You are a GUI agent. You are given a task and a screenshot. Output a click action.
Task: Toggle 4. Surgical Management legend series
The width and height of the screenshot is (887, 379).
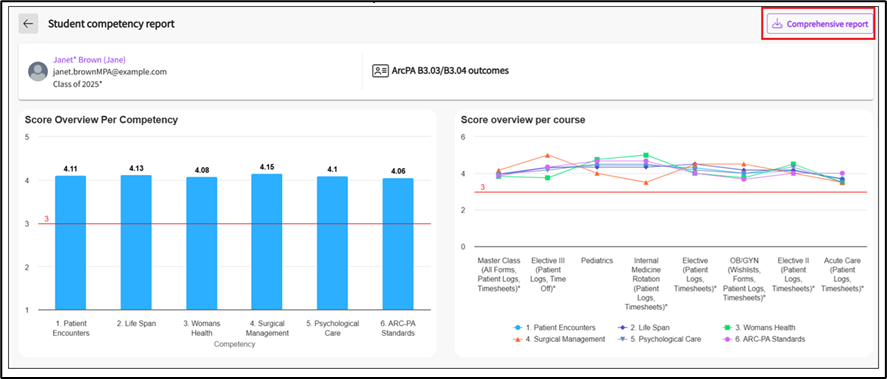(x=559, y=339)
